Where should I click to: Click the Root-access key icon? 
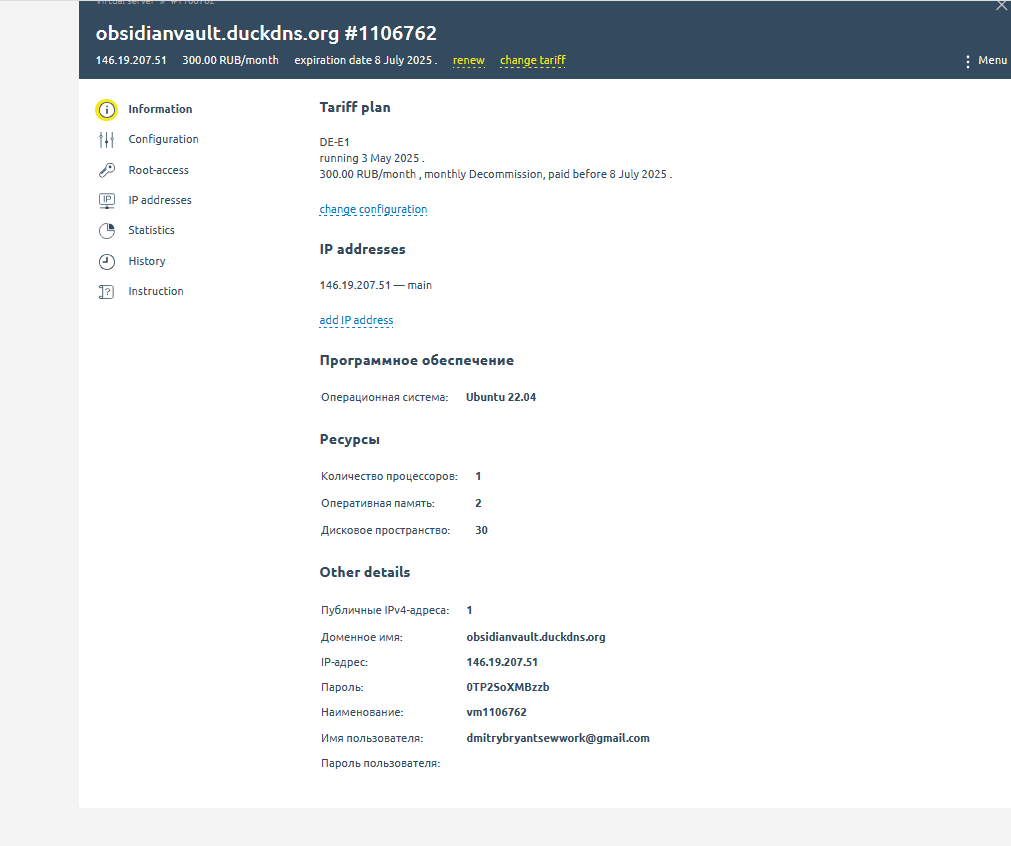(107, 171)
